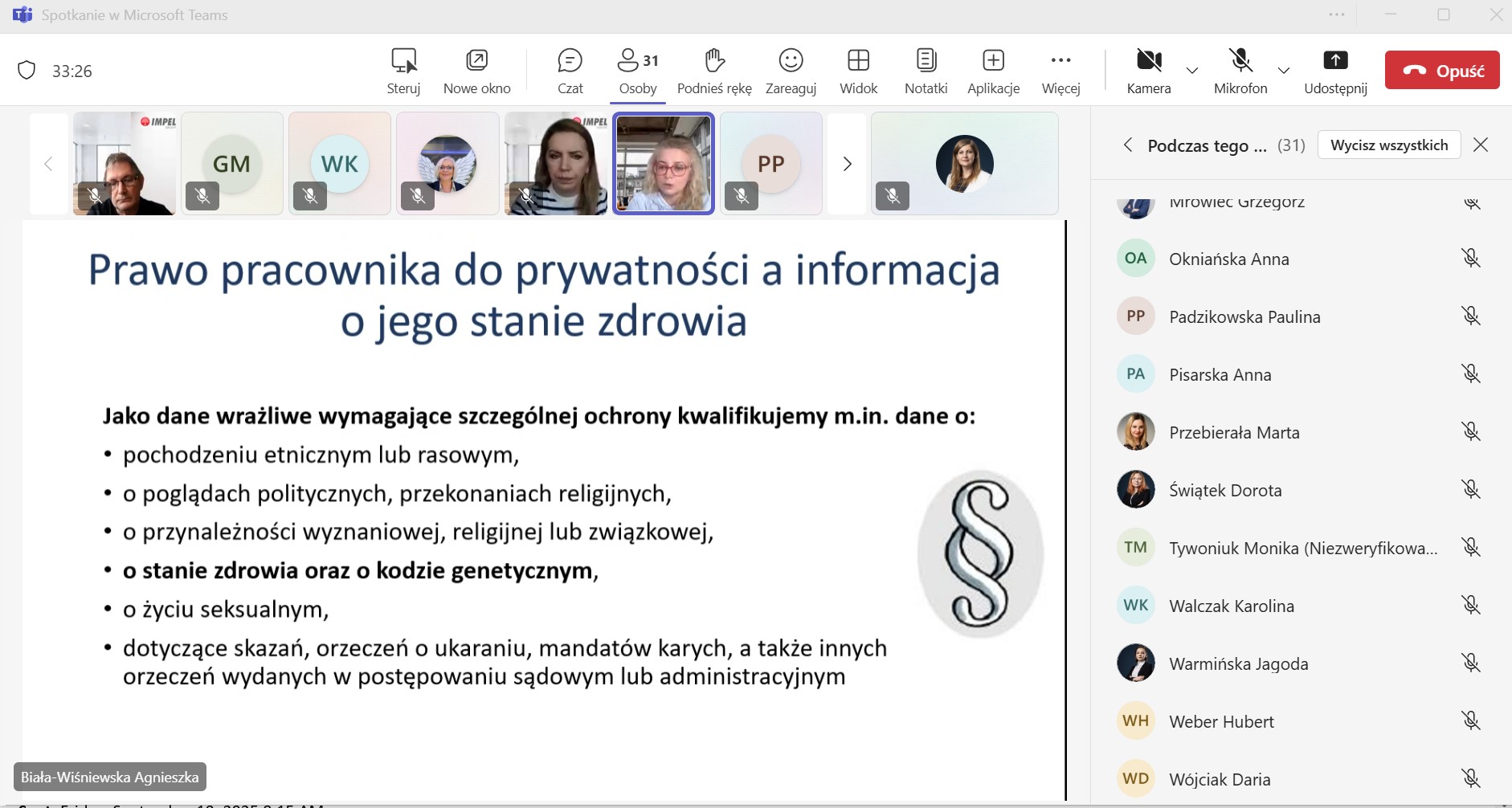
Task: Unmute using the Mikrofon button
Action: coord(1240,71)
